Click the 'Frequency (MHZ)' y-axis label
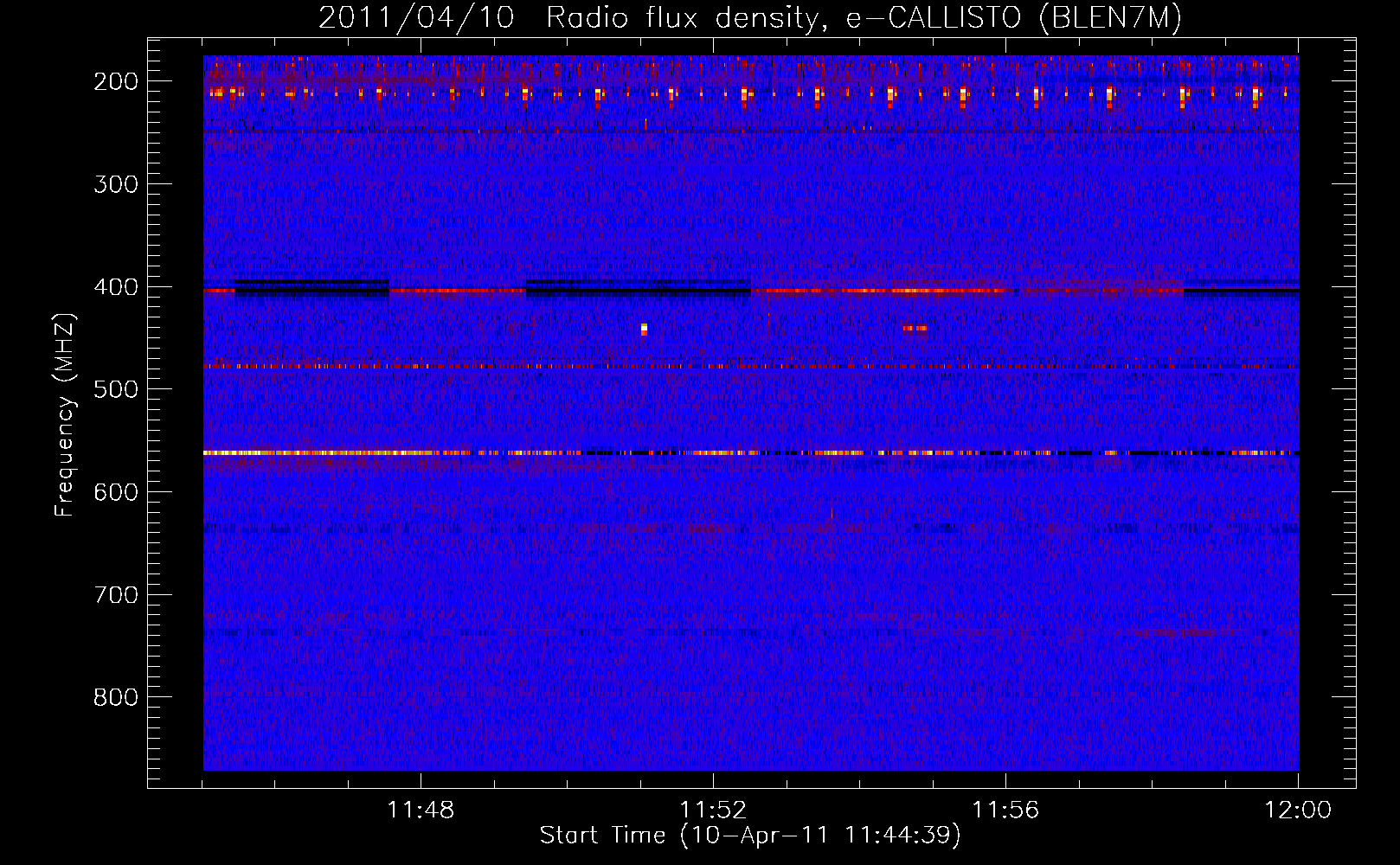 (65, 415)
